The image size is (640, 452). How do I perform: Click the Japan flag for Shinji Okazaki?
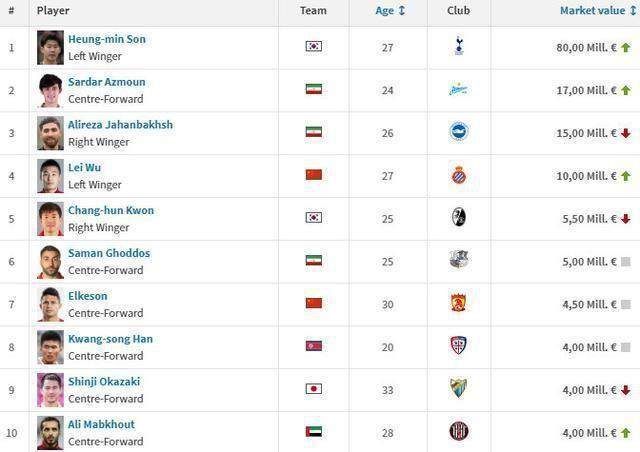pos(313,389)
